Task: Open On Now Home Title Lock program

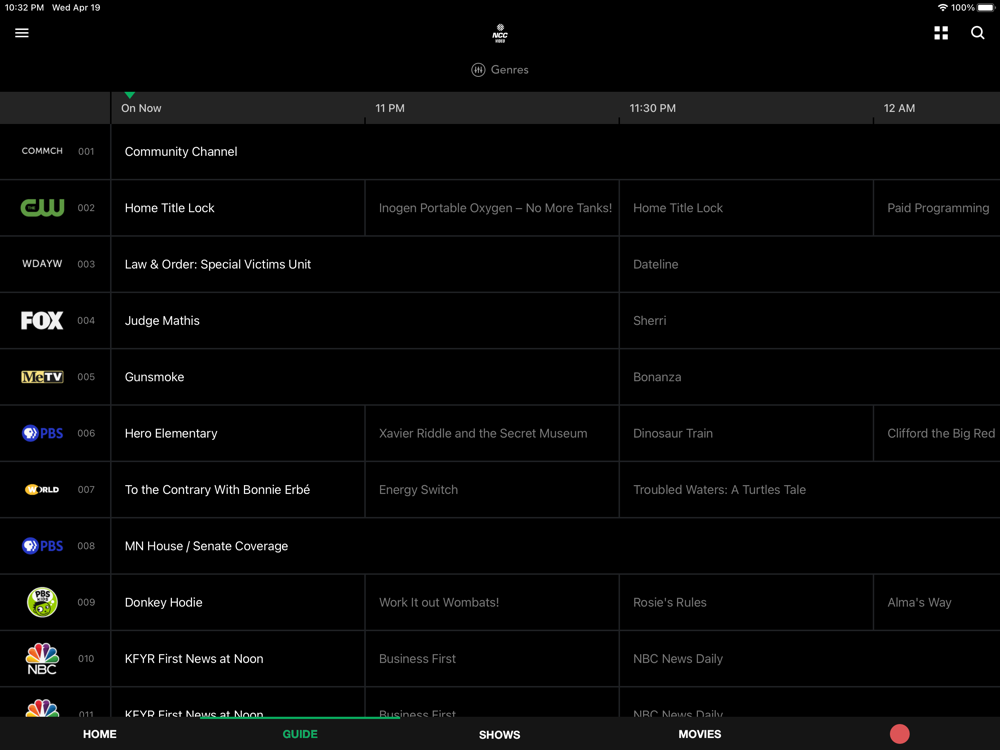Action: tap(238, 208)
